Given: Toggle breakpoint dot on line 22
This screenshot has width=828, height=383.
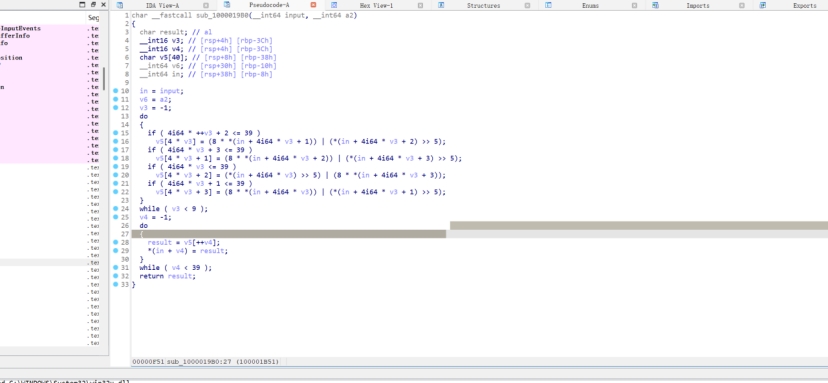Looking at the screenshot, I should pyautogui.click(x=116, y=192).
